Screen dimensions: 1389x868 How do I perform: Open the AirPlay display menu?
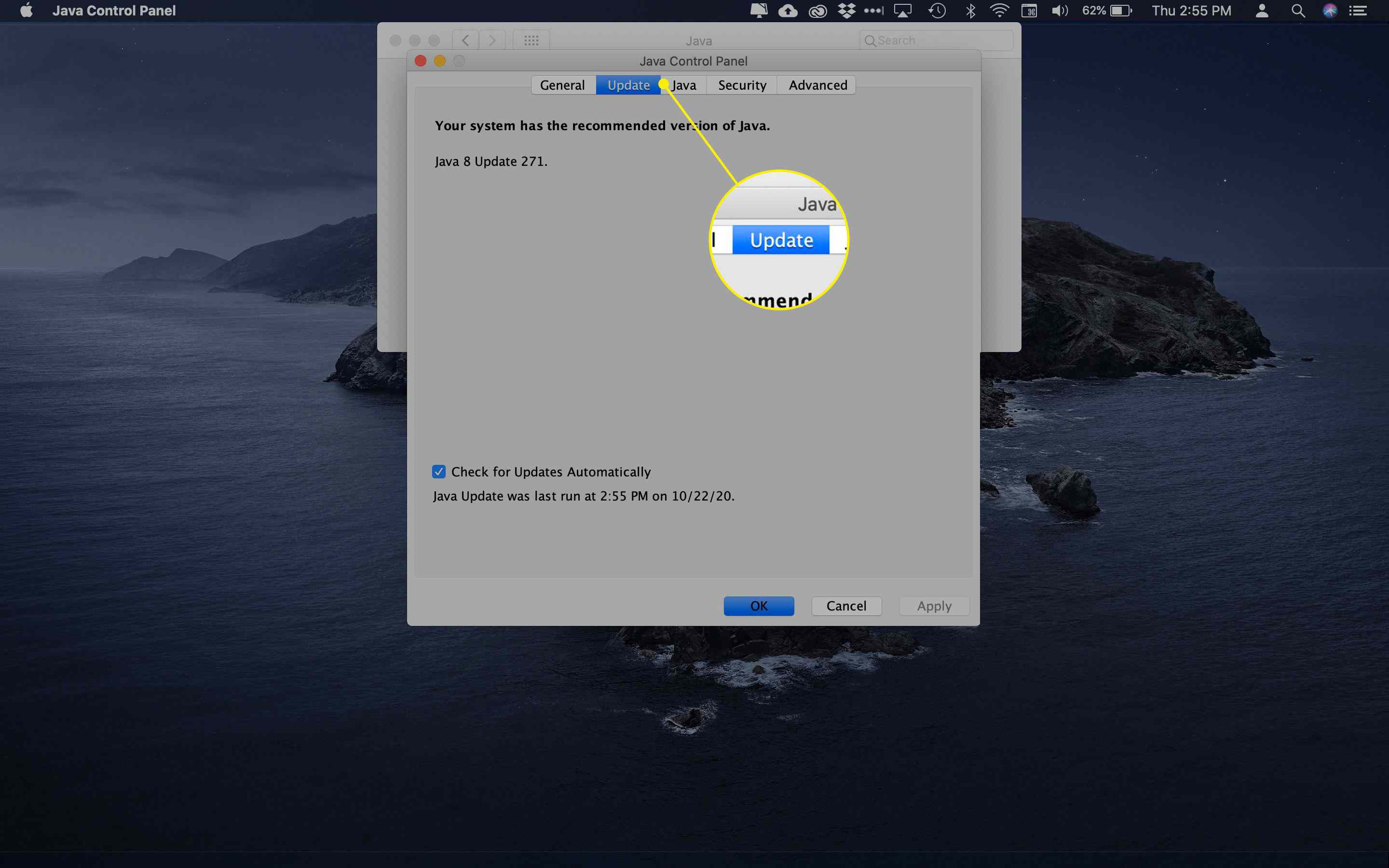coord(903,10)
